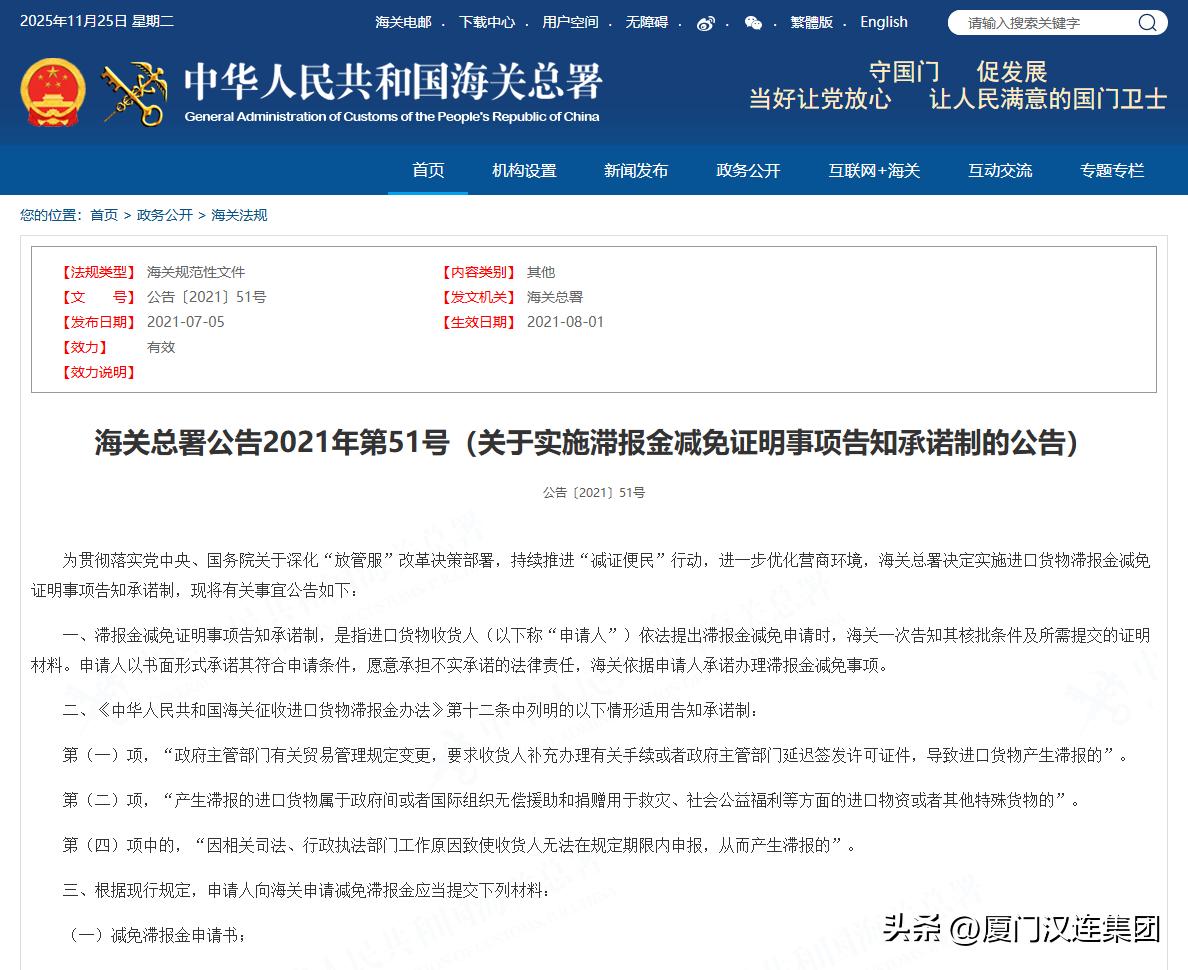Viewport: 1188px width, 970px height.
Task: Click 首页 in the breadcrumb
Action: [104, 215]
